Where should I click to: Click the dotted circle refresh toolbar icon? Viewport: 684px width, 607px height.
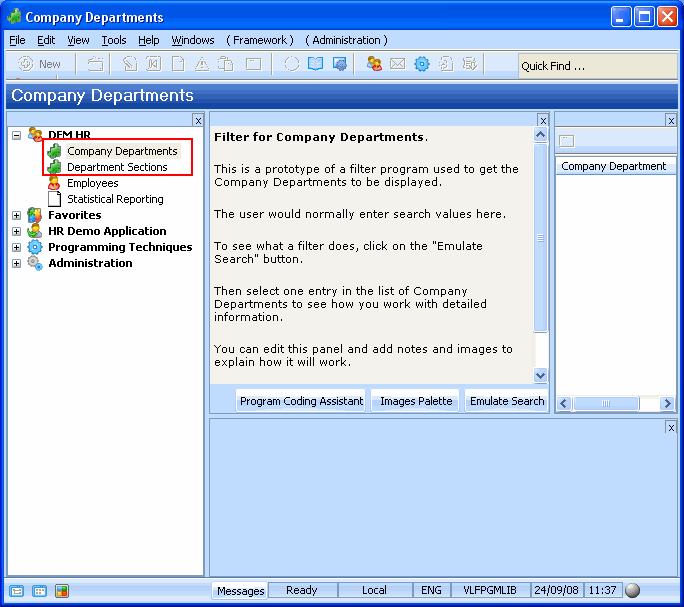tap(292, 64)
